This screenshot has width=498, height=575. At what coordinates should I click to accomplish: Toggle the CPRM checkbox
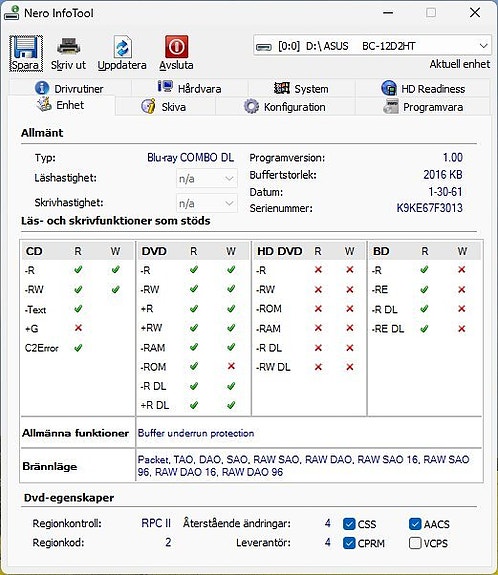pyautogui.click(x=349, y=543)
